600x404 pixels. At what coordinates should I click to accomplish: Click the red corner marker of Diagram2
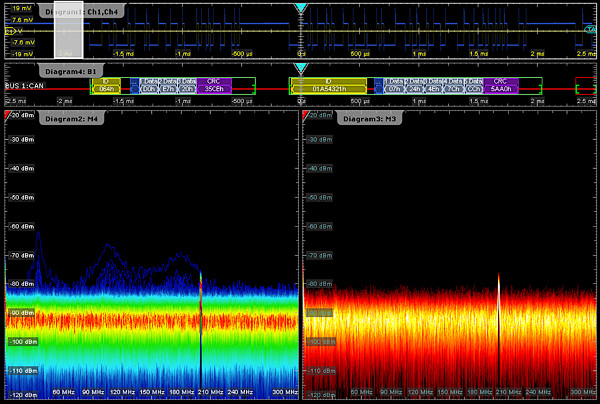tap(7, 115)
